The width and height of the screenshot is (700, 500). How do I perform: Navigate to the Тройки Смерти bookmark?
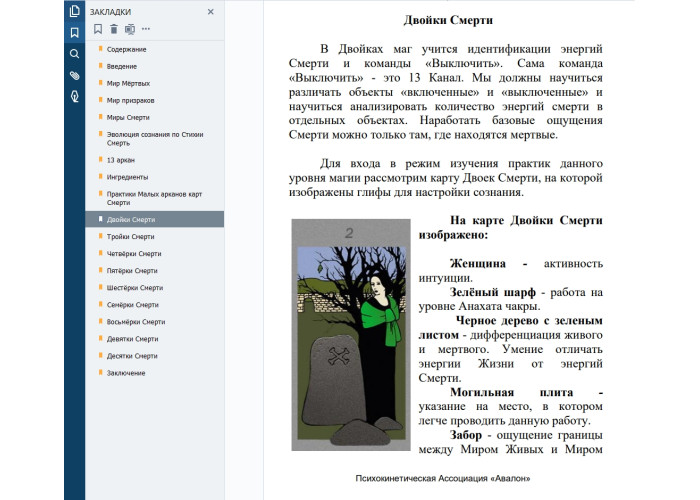click(x=131, y=237)
